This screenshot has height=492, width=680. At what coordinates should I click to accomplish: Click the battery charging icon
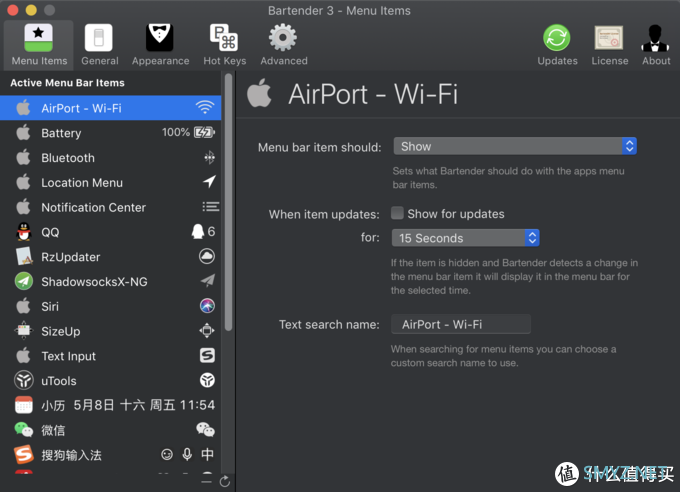pyautogui.click(x=204, y=132)
